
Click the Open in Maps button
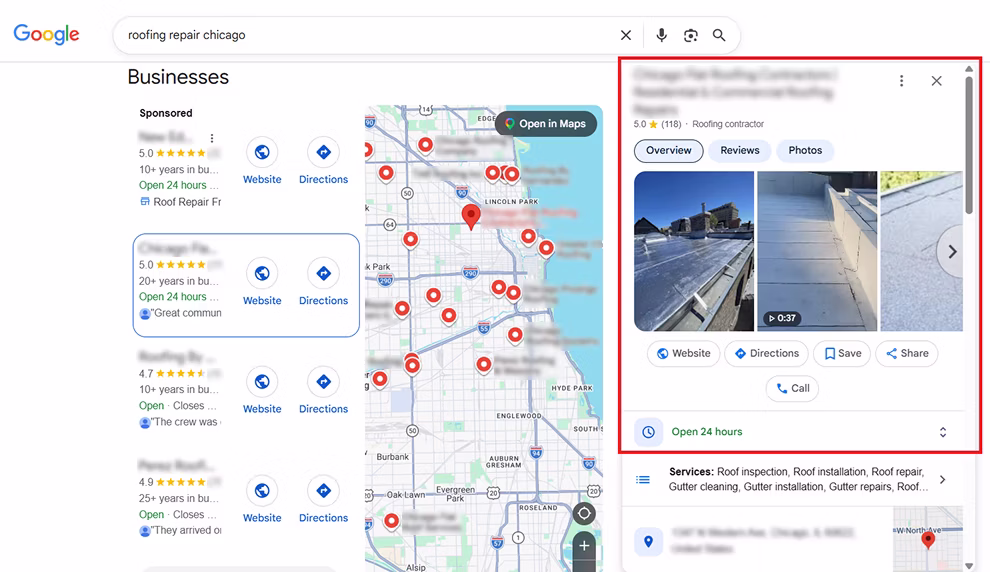546,124
